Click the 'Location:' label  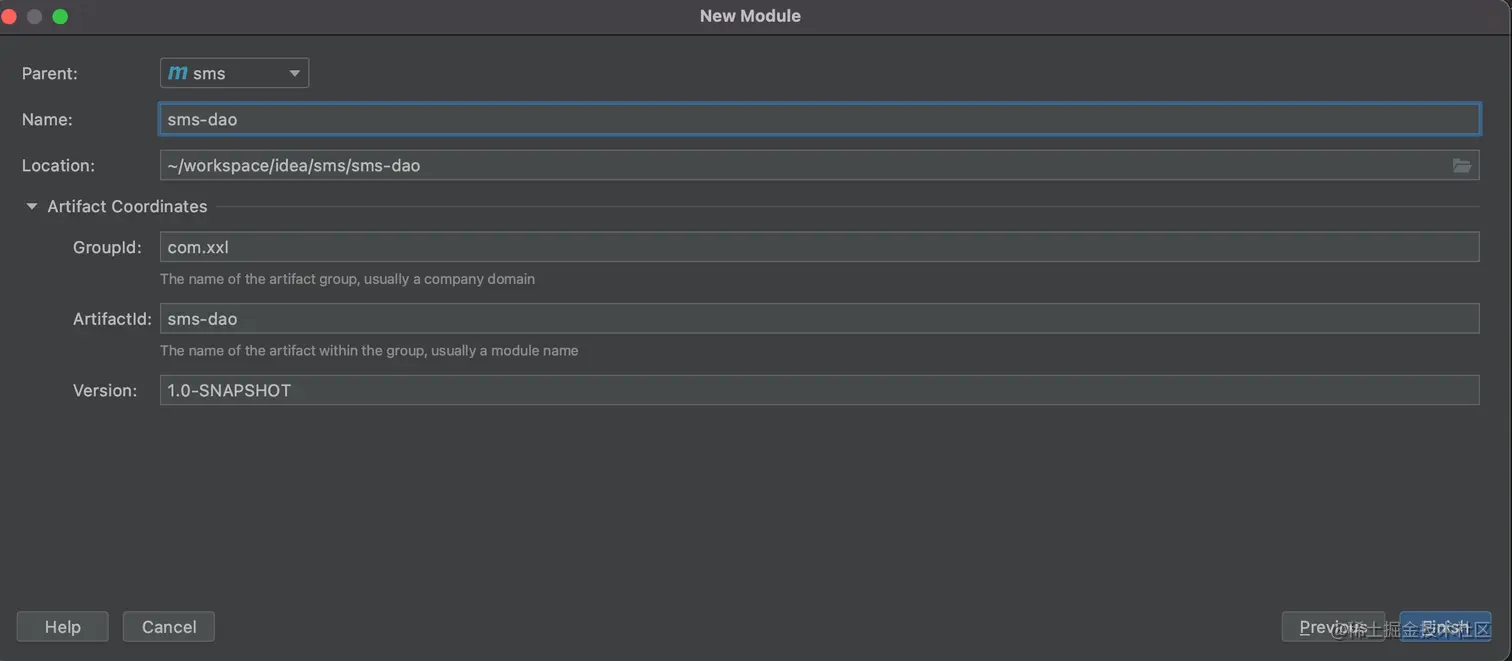point(58,165)
